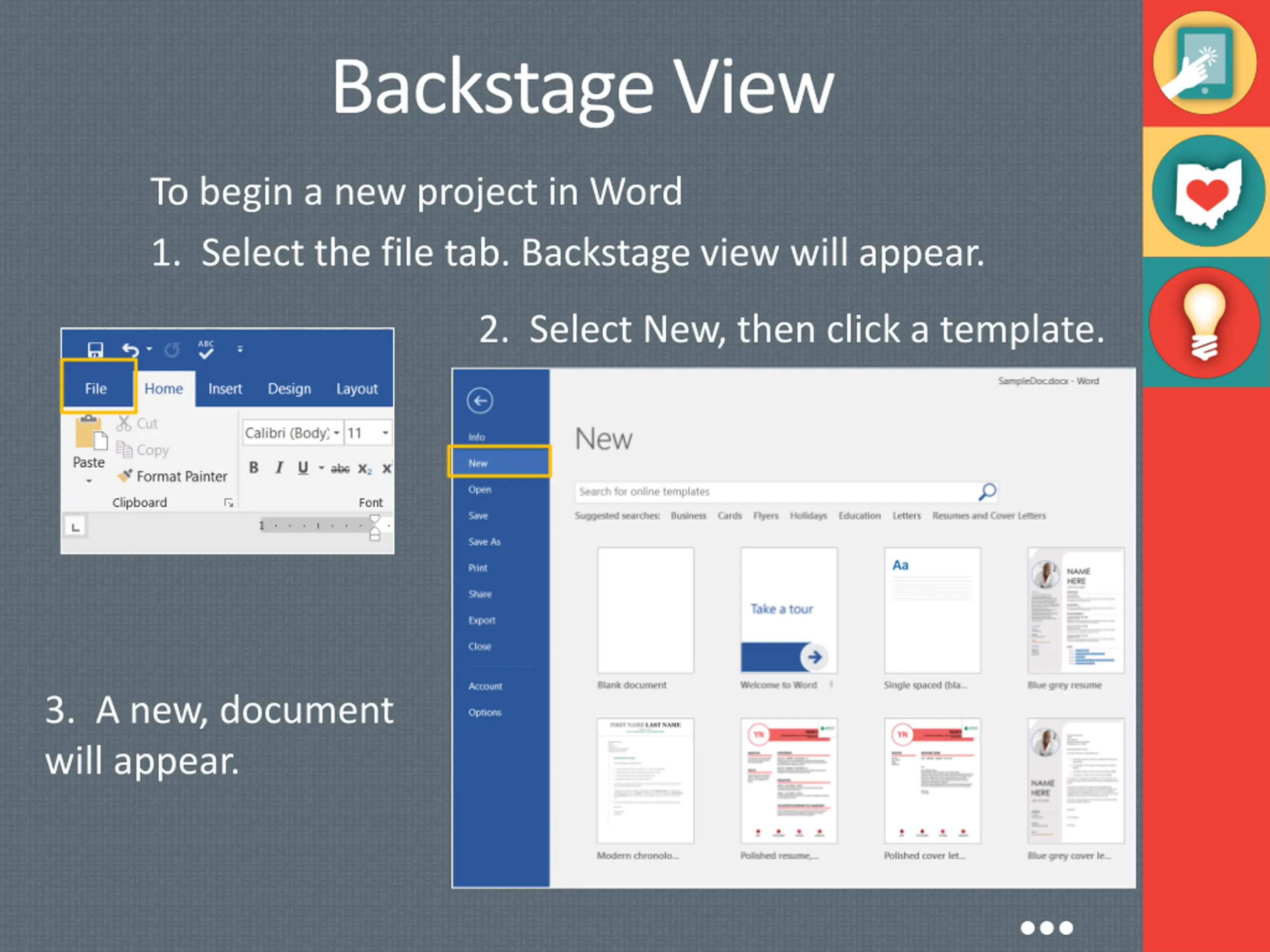Click the Paste clipboard icon
The height and width of the screenshot is (952, 1270).
tap(90, 433)
